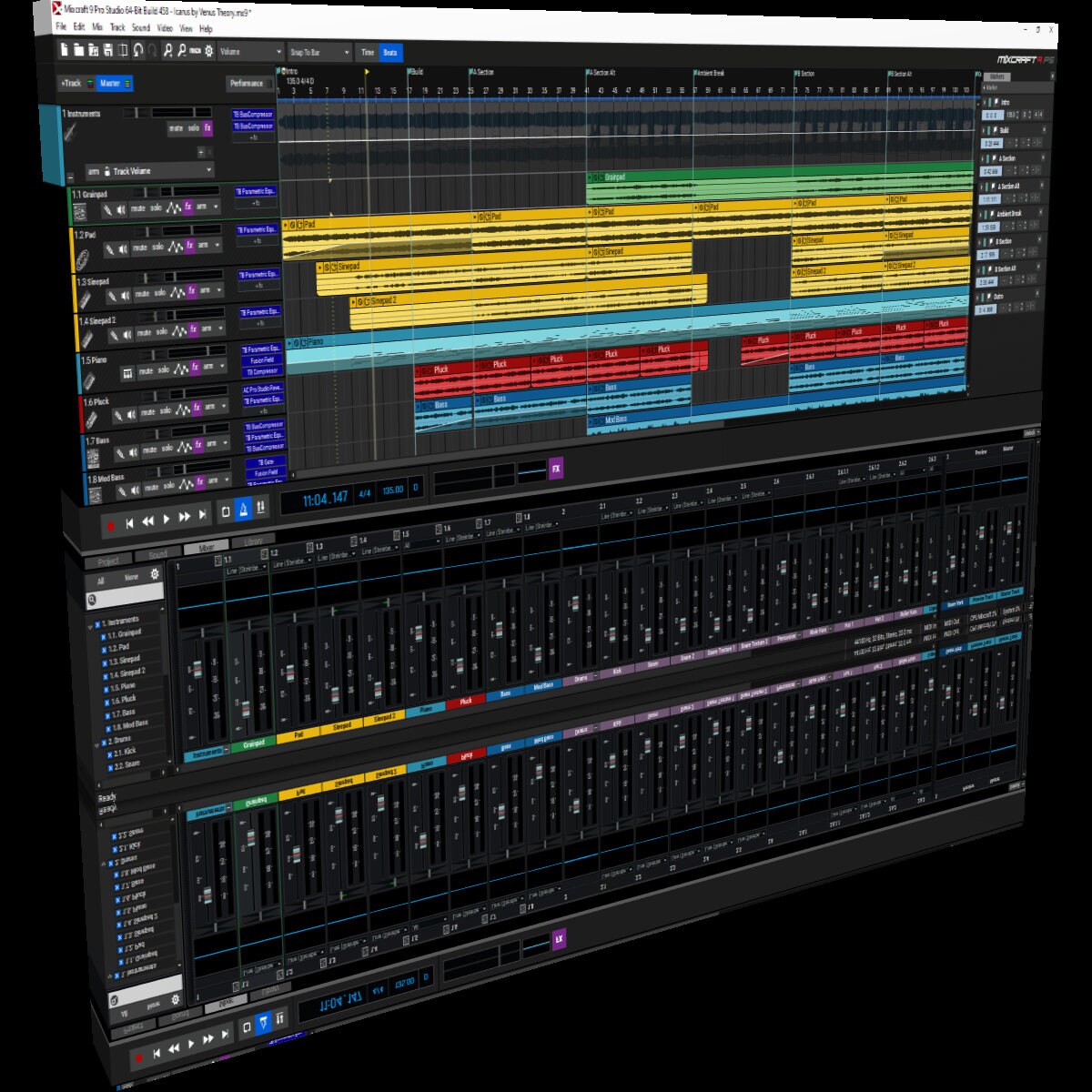The height and width of the screenshot is (1092, 1092).
Task: Click the New Project toolbar icon
Action: pos(66,50)
